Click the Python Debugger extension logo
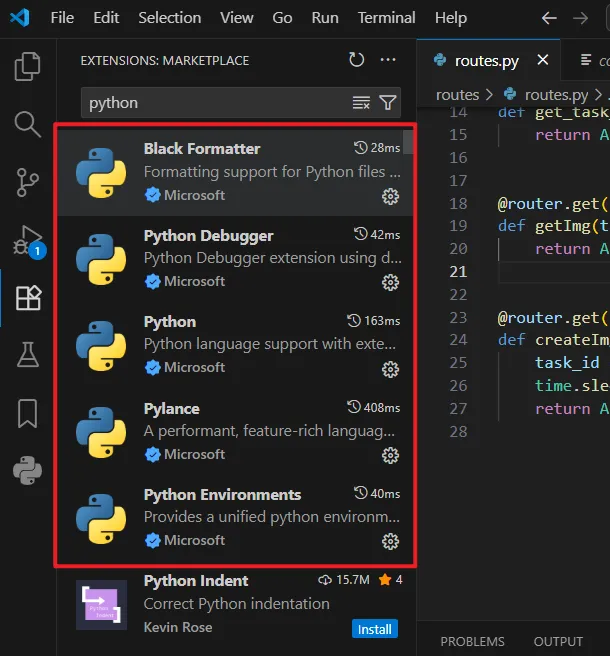This screenshot has height=656, width=610. click(x=101, y=259)
